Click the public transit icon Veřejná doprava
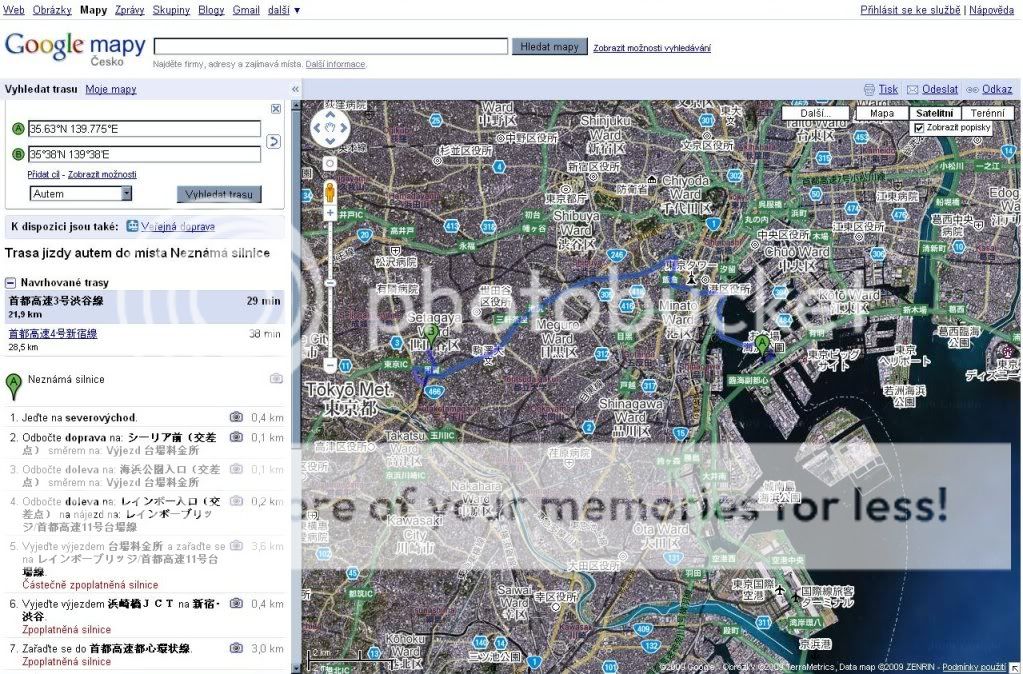 tap(132, 227)
